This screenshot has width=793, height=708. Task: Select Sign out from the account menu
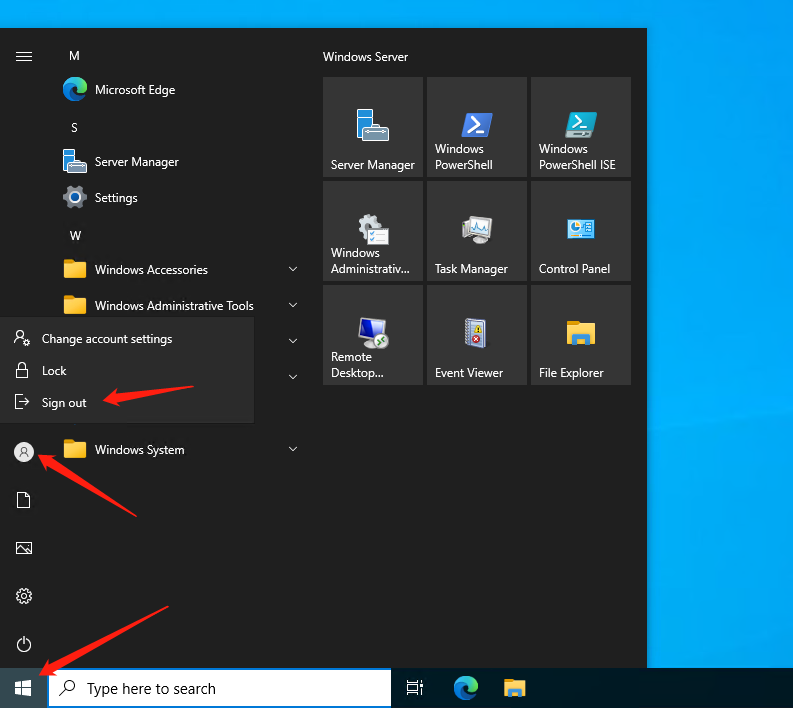click(x=127, y=403)
